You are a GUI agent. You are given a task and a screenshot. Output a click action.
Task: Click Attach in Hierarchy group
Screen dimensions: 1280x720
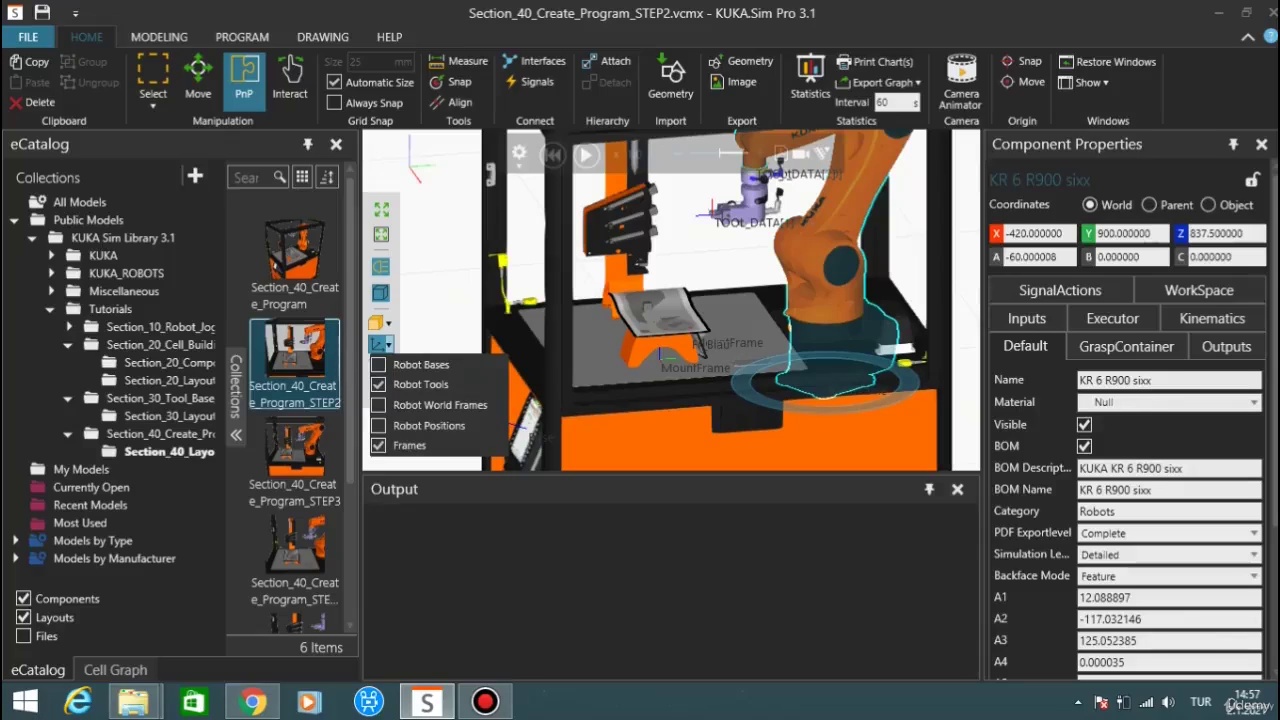606,61
